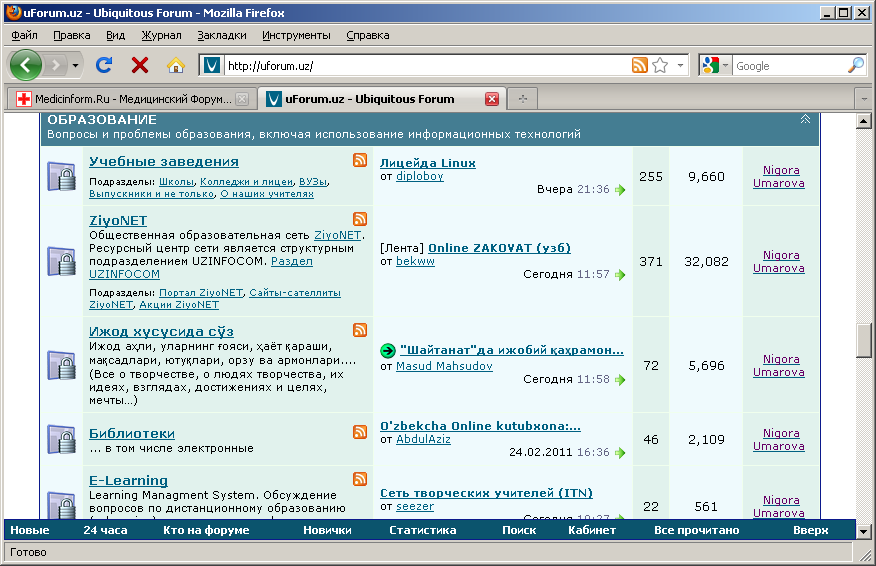The width and height of the screenshot is (876, 566).
Task: Click RSS icon for Ижод хусусида сўз
Action: 360,330
